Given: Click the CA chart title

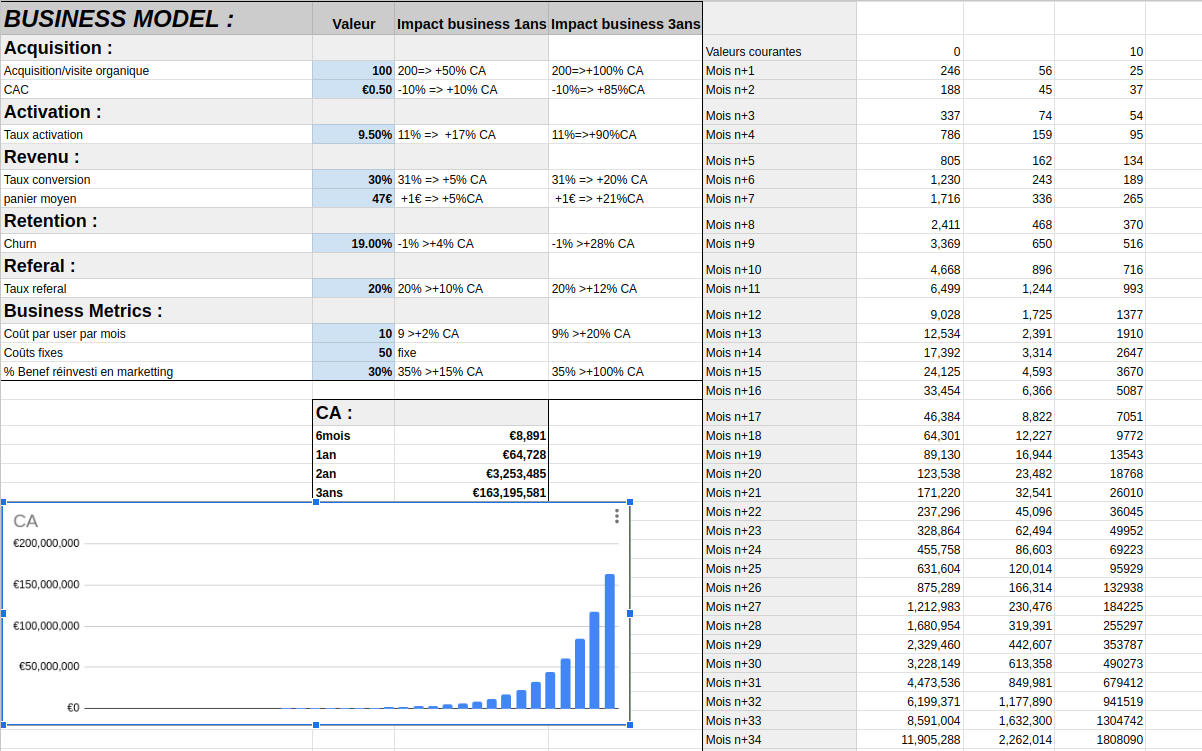Looking at the screenshot, I should 26,521.
